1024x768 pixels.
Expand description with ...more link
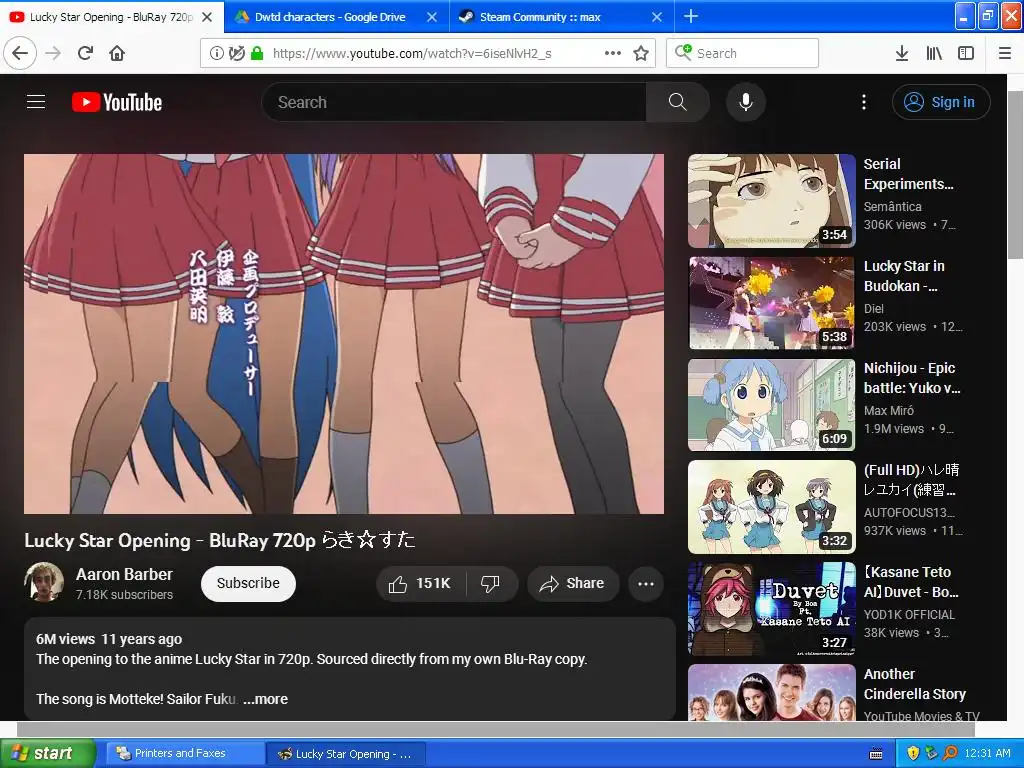pyautogui.click(x=265, y=699)
